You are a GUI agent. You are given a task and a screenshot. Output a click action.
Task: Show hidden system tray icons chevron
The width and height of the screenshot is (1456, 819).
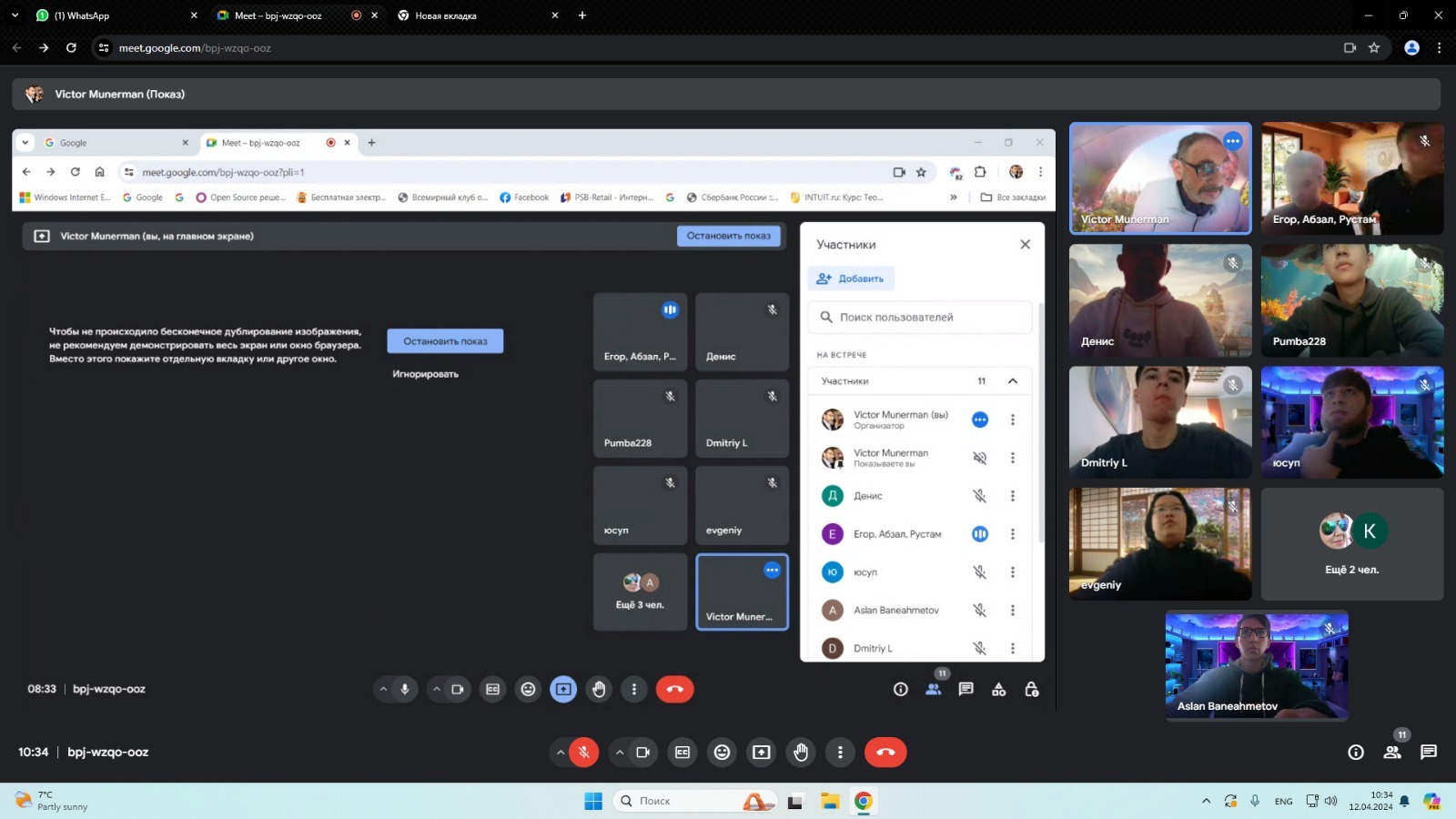click(1206, 801)
